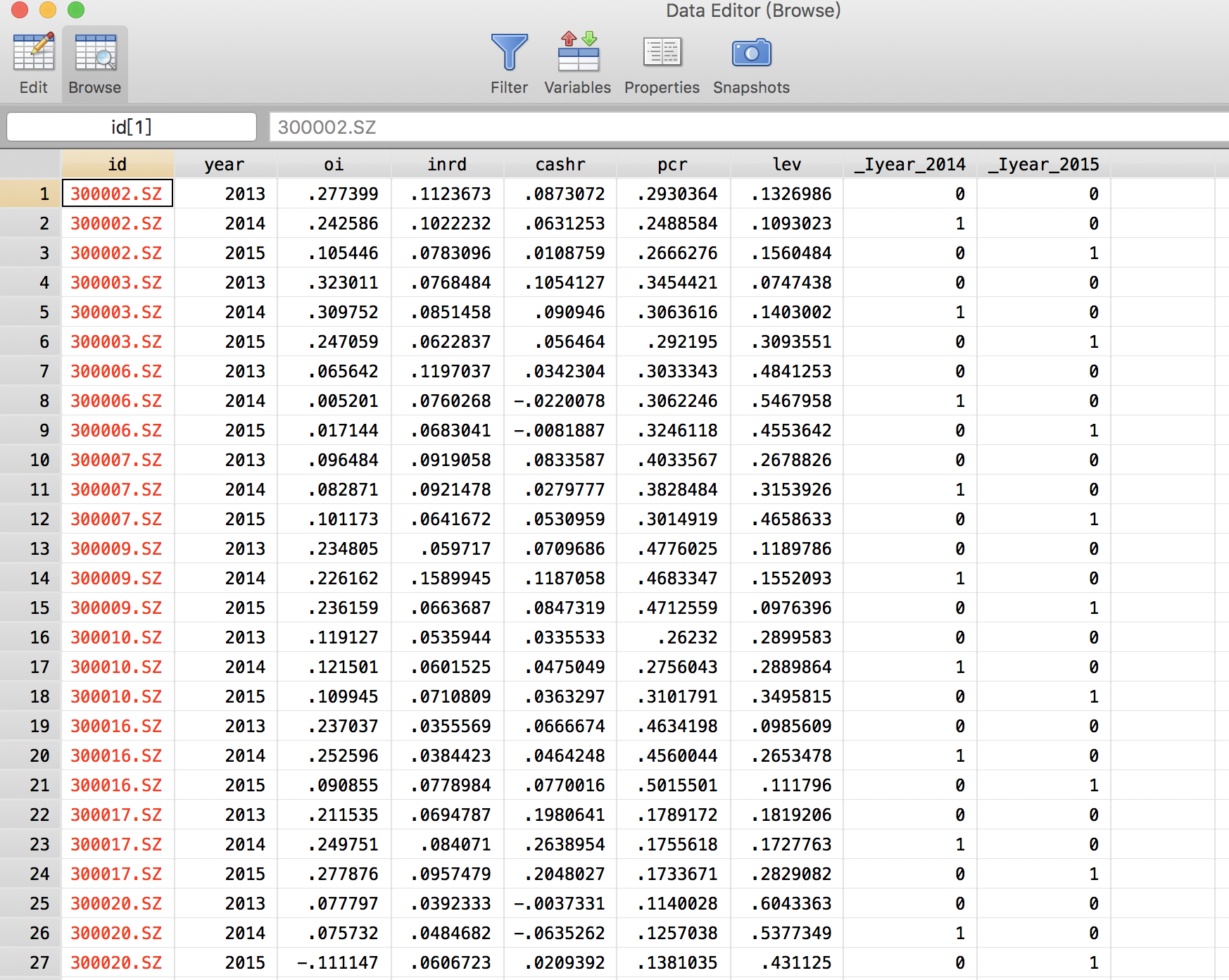Click pcr value .4776025
The width and height of the screenshot is (1229, 980).
[x=677, y=548]
